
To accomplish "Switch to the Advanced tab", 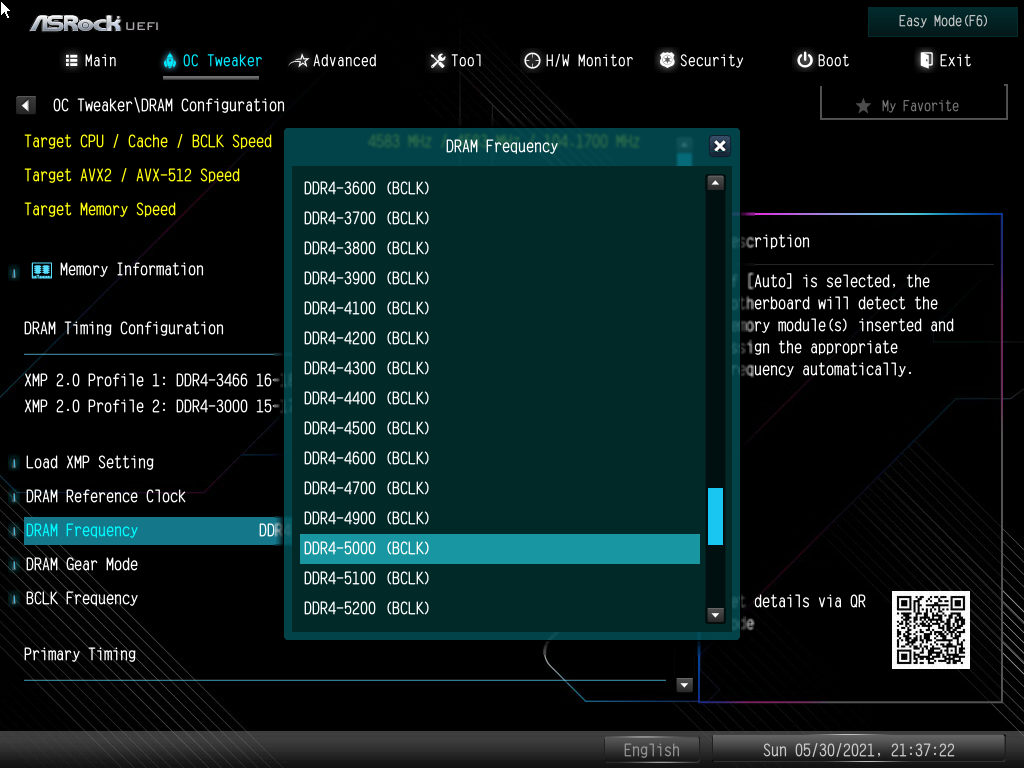I will (x=333, y=61).
